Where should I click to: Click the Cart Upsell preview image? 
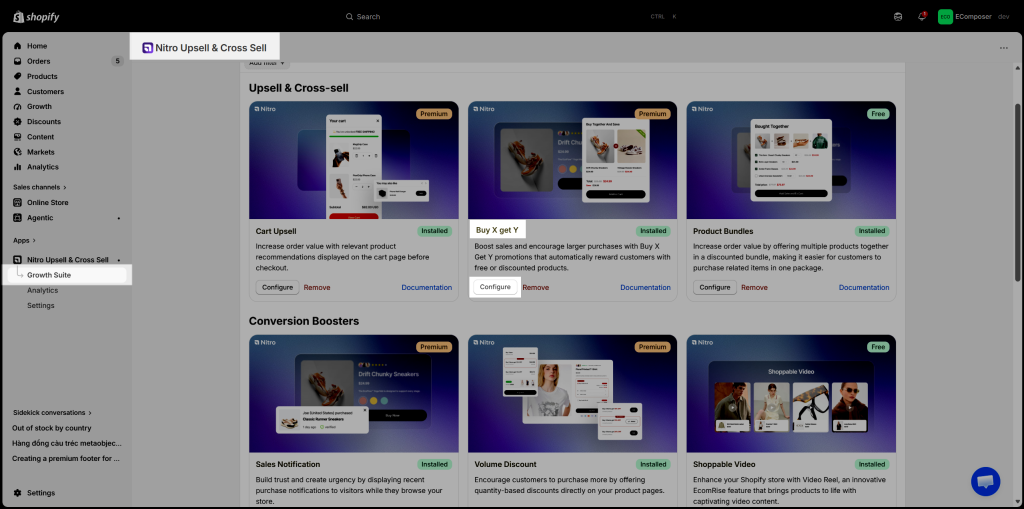[x=353, y=160]
